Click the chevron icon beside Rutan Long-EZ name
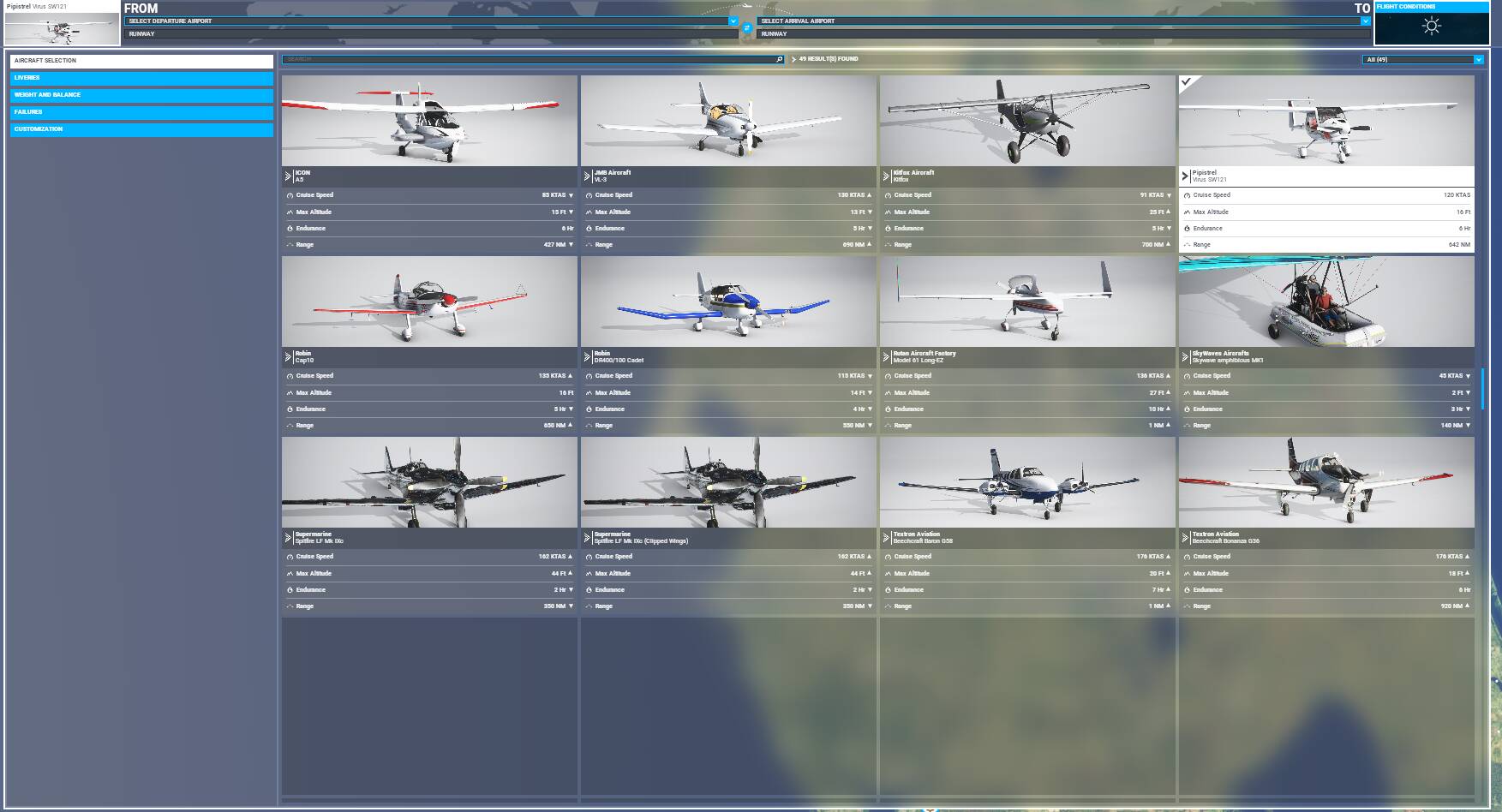Viewport: 1502px width, 812px height. click(886, 357)
